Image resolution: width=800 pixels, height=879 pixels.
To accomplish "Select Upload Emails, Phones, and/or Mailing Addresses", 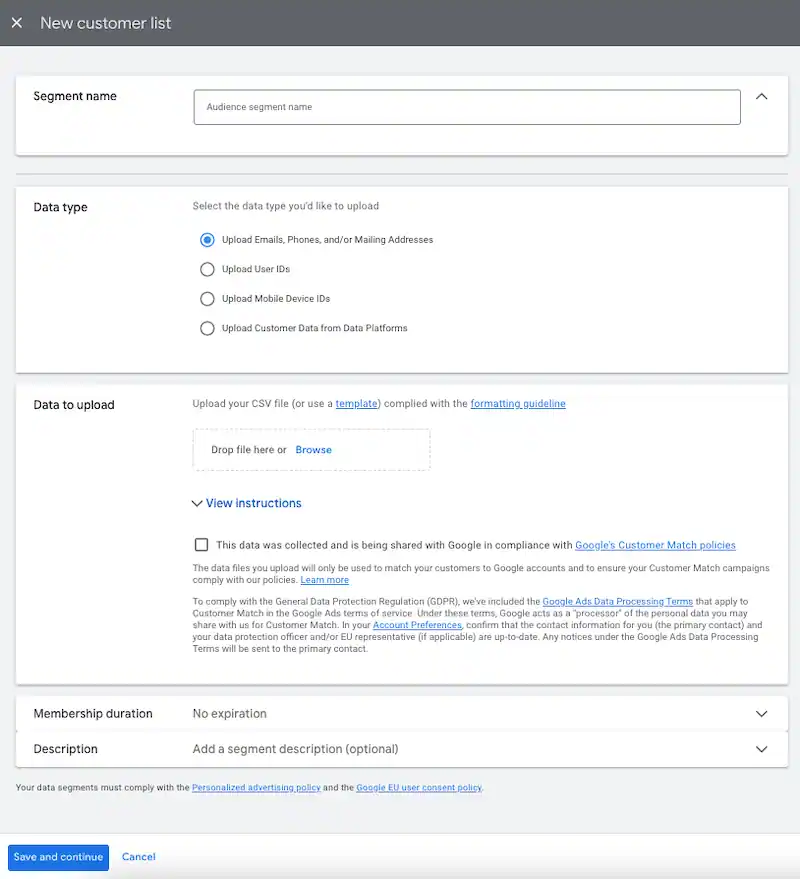I will [x=207, y=240].
